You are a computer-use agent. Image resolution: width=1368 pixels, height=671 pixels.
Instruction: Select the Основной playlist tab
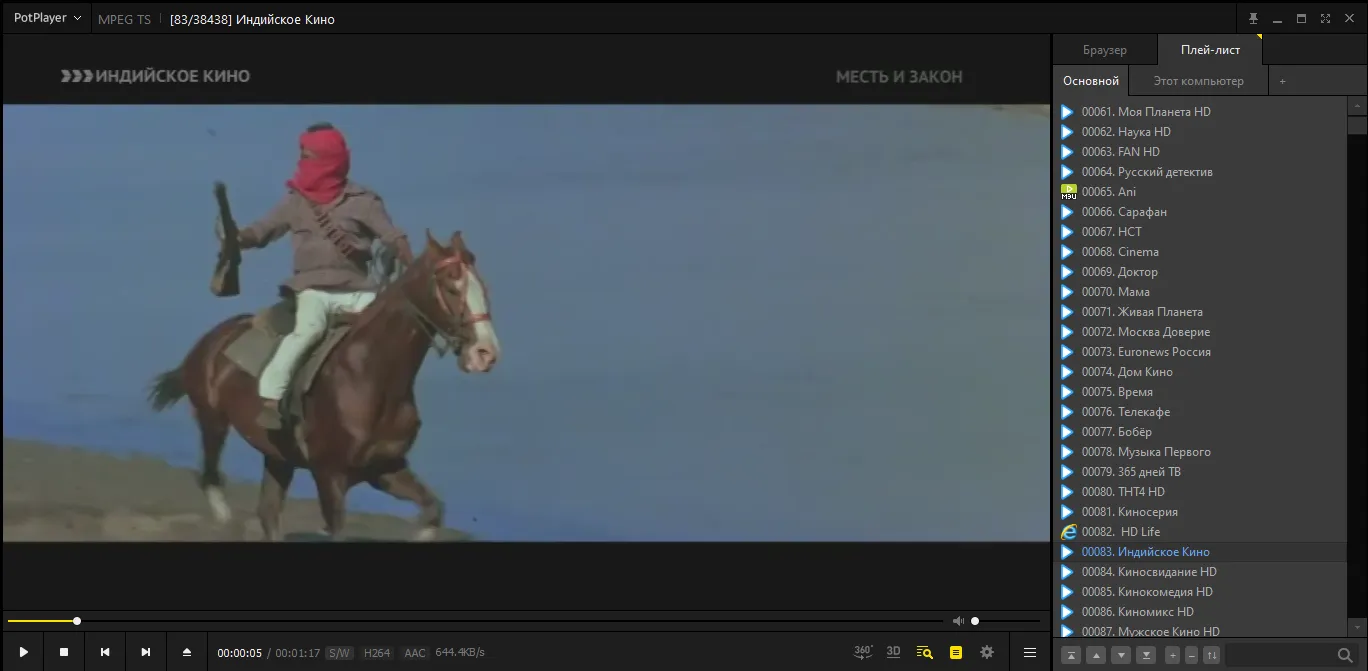1091,81
